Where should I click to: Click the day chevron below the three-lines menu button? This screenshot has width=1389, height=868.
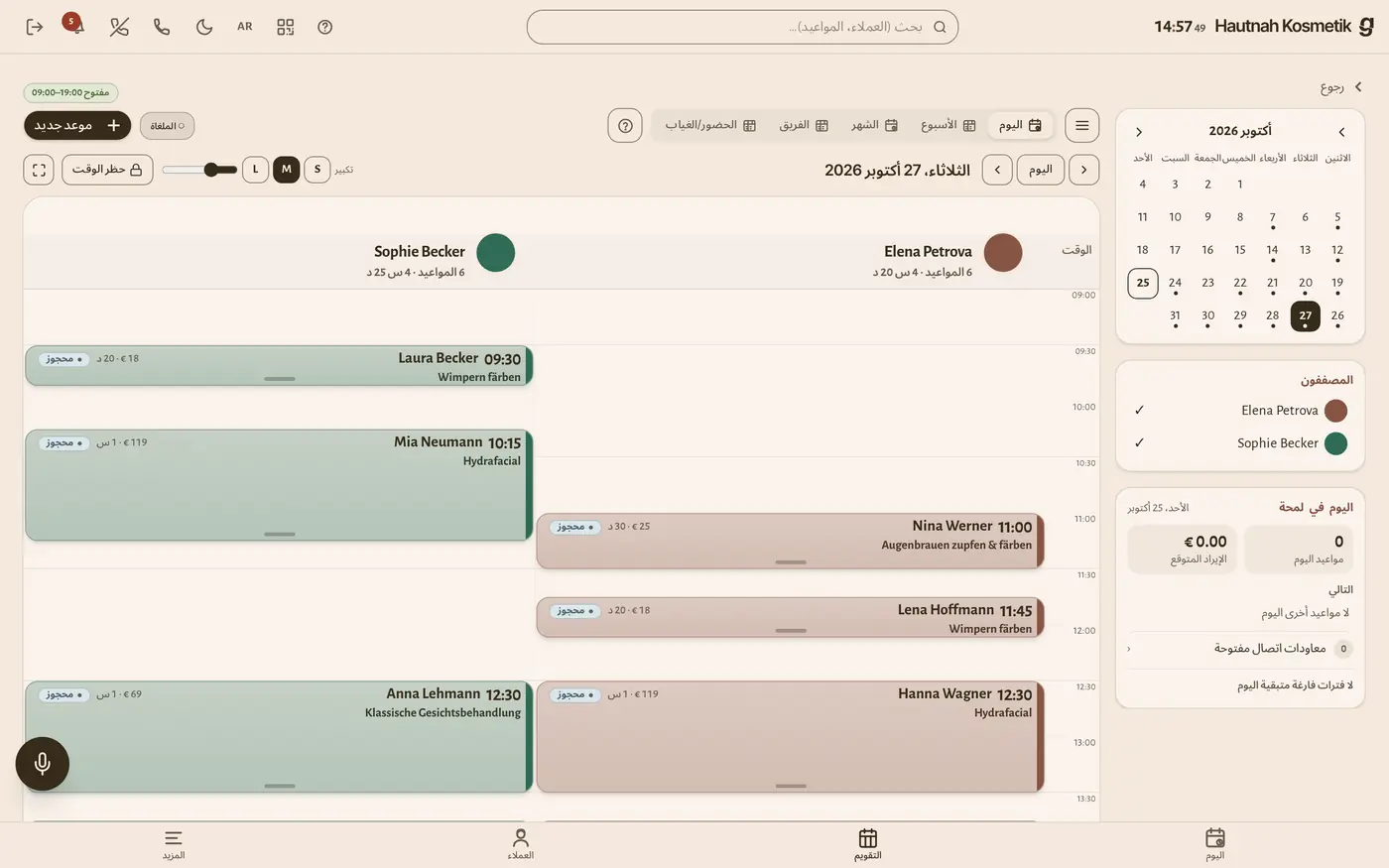pyautogui.click(x=1083, y=170)
